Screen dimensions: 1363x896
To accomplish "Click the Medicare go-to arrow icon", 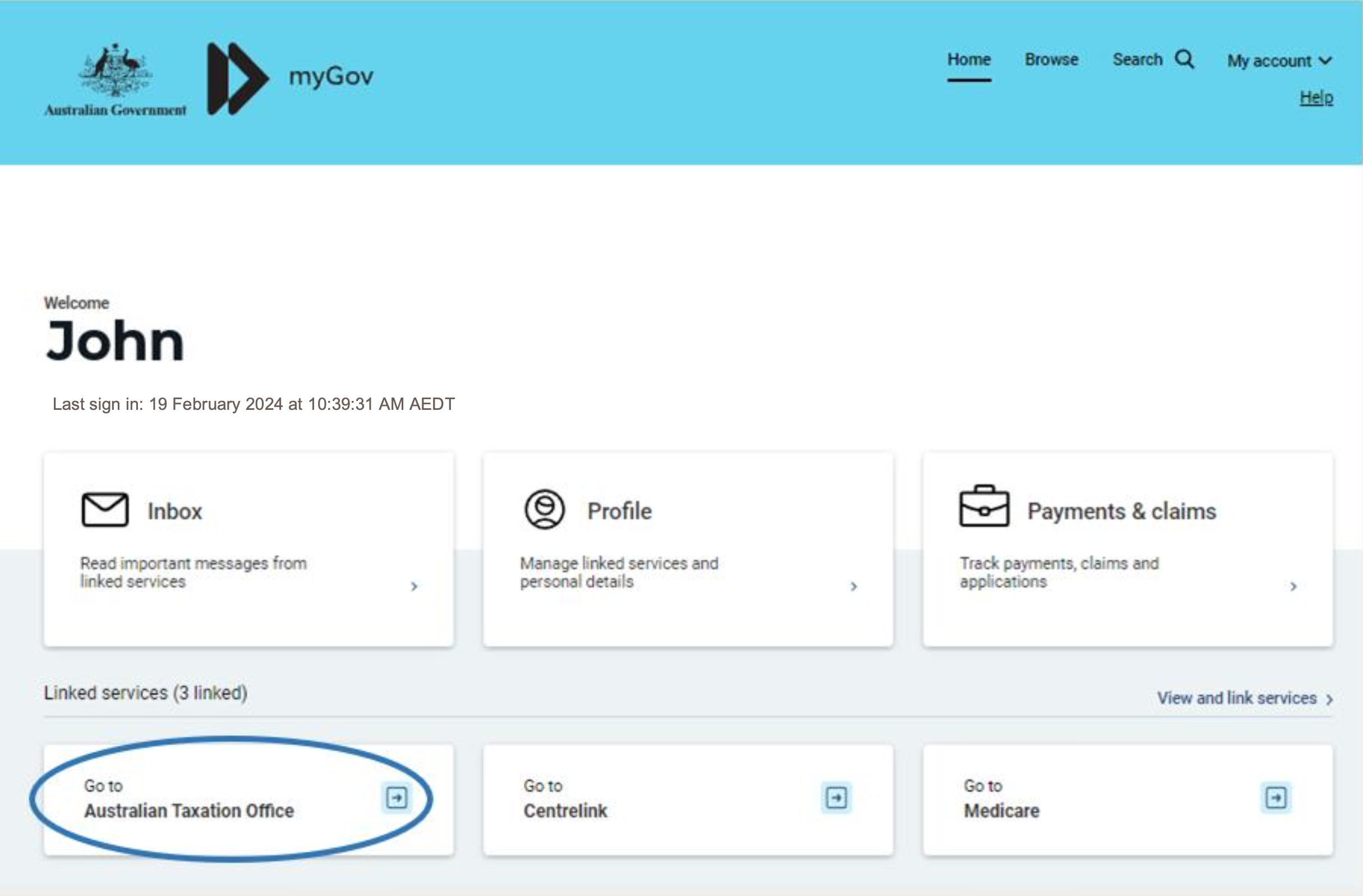I will tap(1275, 797).
